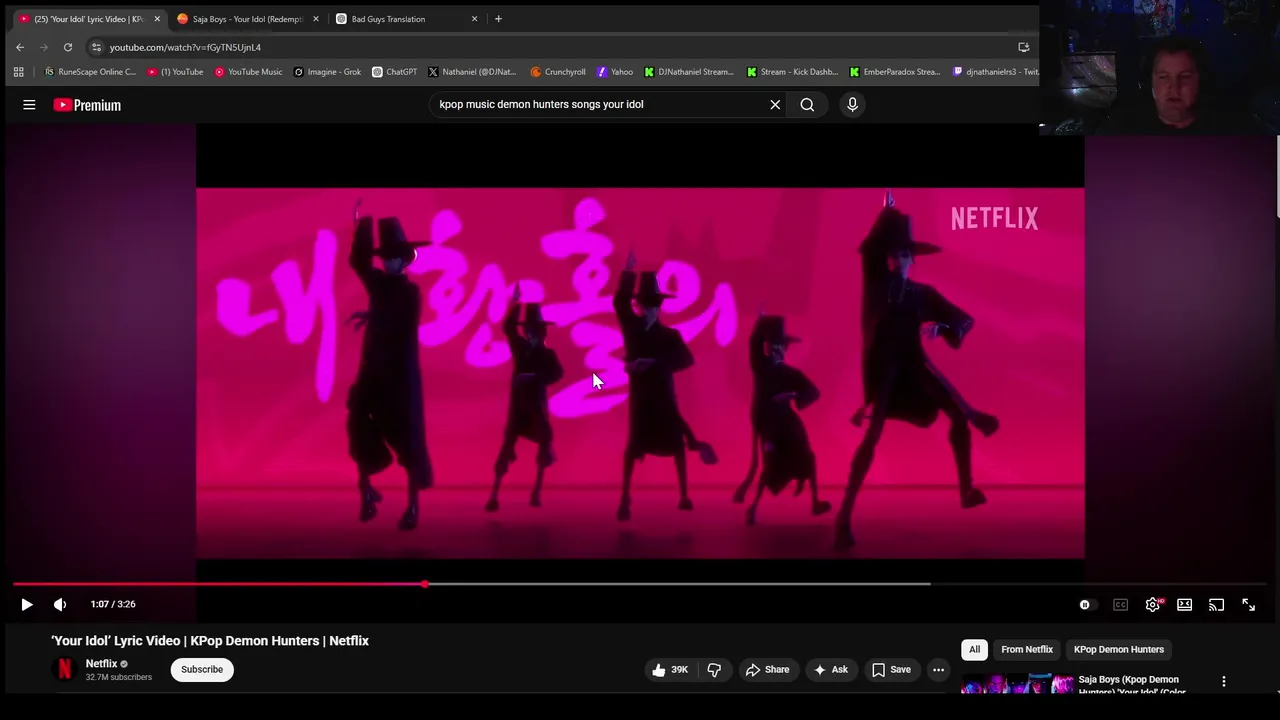The height and width of the screenshot is (720, 1280).
Task: Select the From Netflix filter chip
Action: coord(1027,649)
